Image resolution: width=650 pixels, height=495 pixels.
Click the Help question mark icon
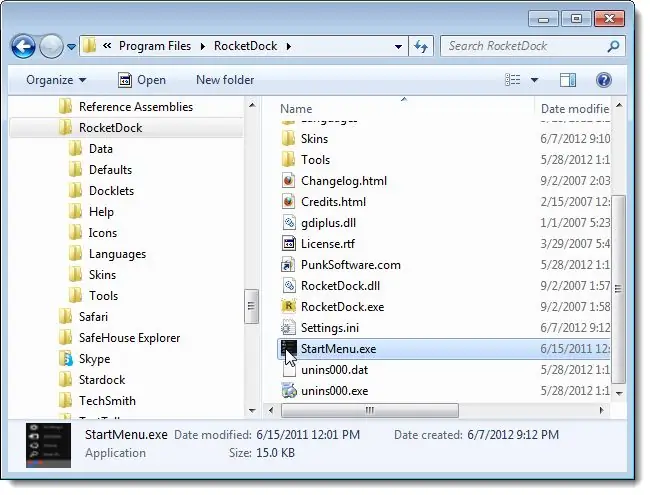[x=604, y=80]
